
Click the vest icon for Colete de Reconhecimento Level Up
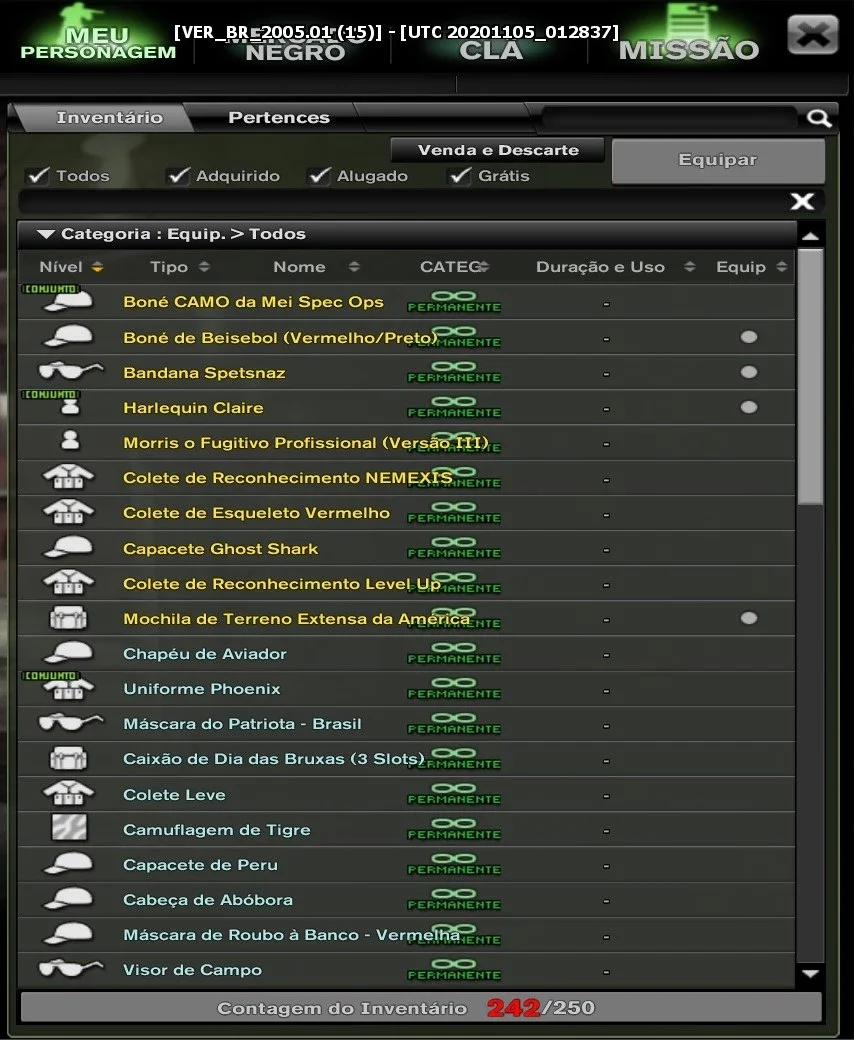coord(68,582)
